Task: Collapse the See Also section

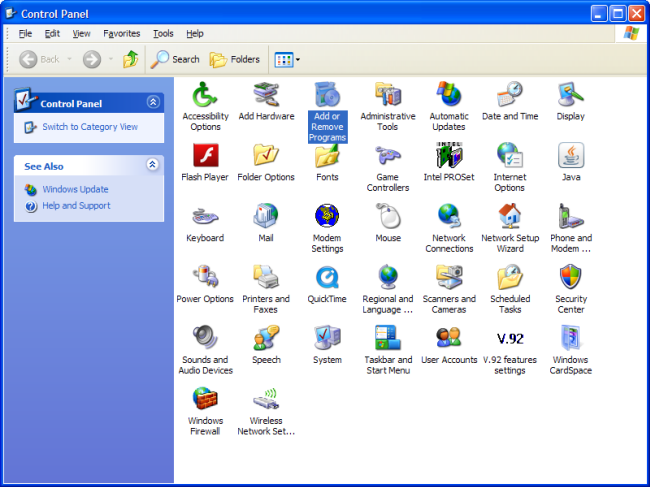Action: pos(153,165)
